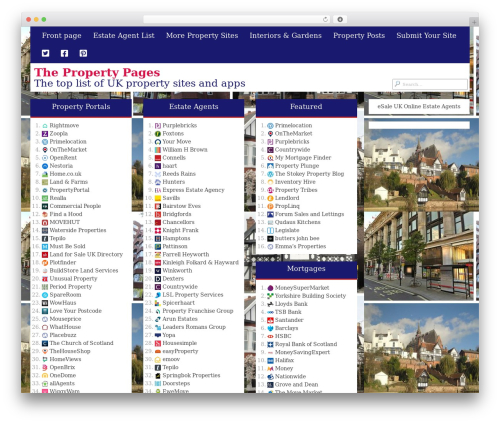Open Property Franchise Group link
The image size is (500, 423).
click(x=198, y=311)
